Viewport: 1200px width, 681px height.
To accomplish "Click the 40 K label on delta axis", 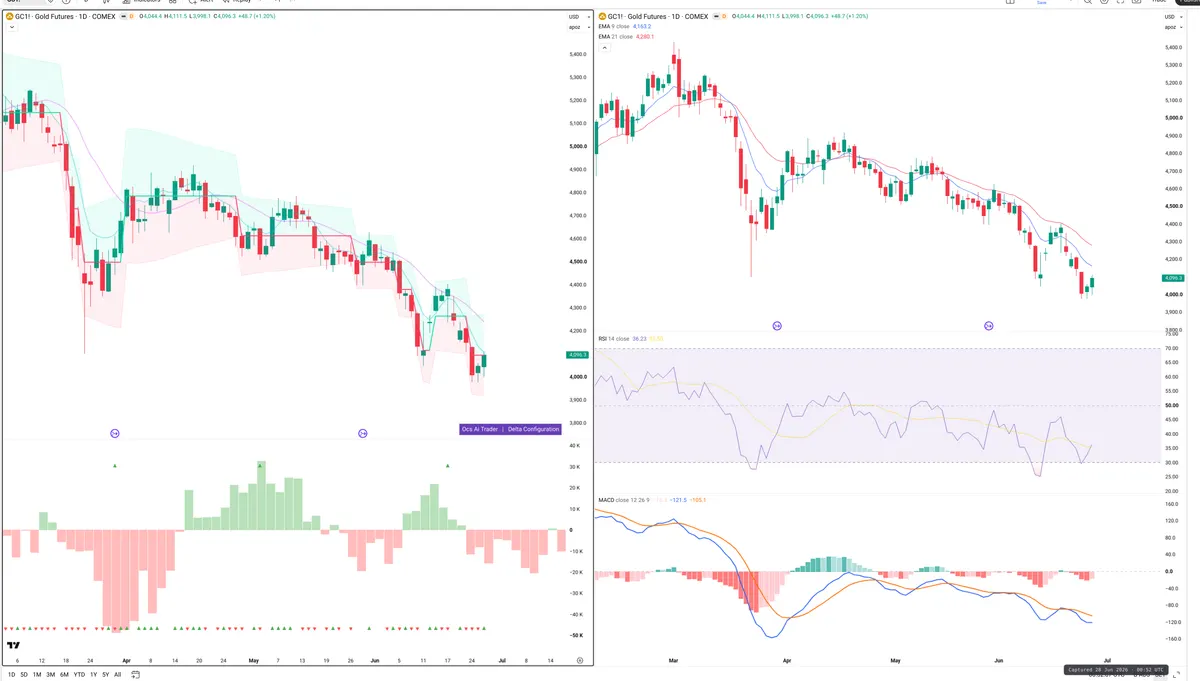I will [x=575, y=446].
